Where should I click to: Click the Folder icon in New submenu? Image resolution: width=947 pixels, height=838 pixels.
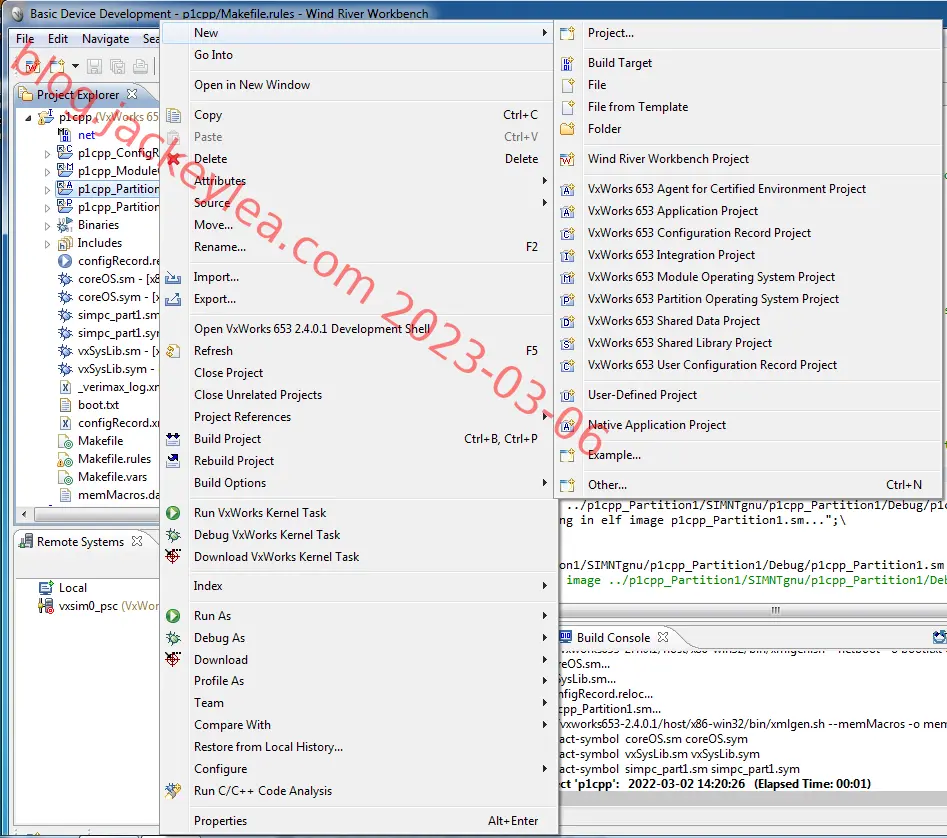click(567, 129)
